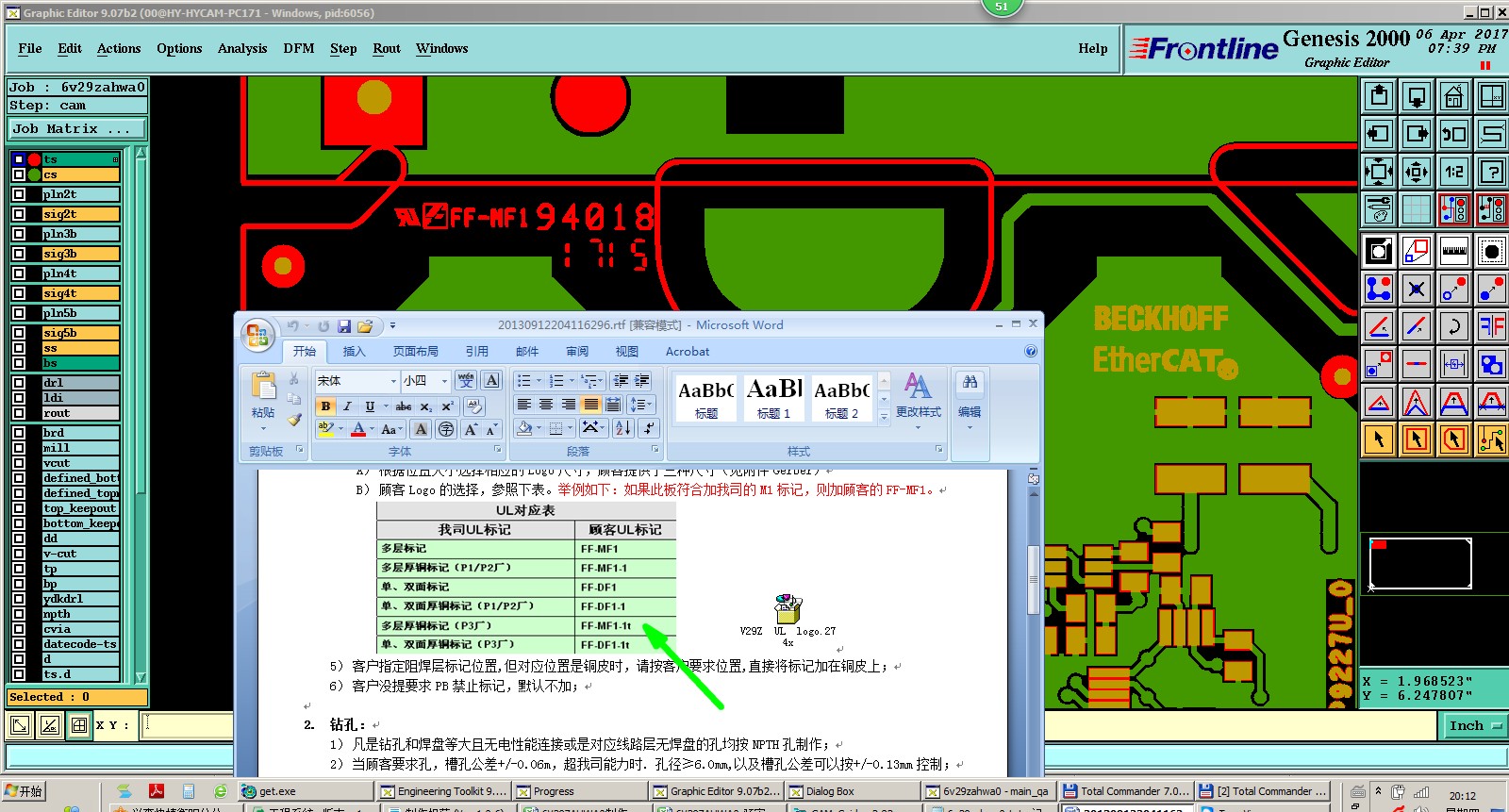Click the pan right icon in Genesis toolbar
This screenshot has height=812, width=1509.
(x=1417, y=134)
